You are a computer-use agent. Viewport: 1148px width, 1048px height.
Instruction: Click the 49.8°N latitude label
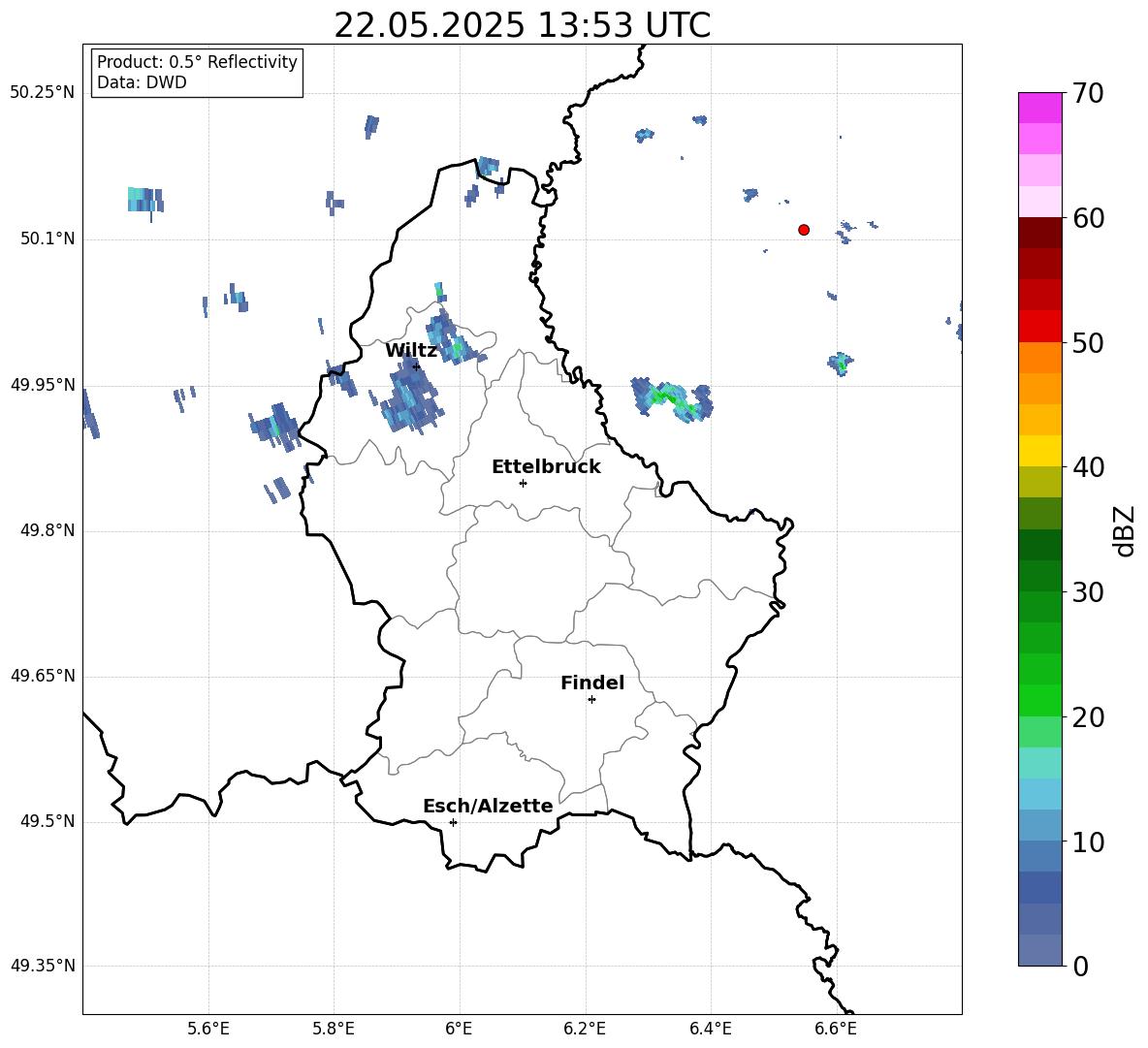(47, 530)
